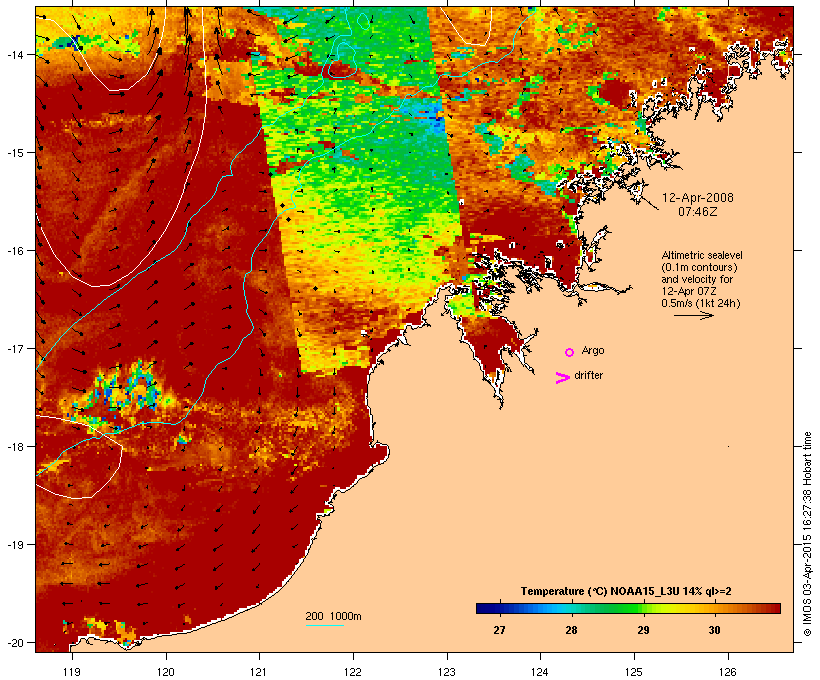Click the '(0.1m contours)' text
The image size is (820, 680).
pyautogui.click(x=699, y=267)
